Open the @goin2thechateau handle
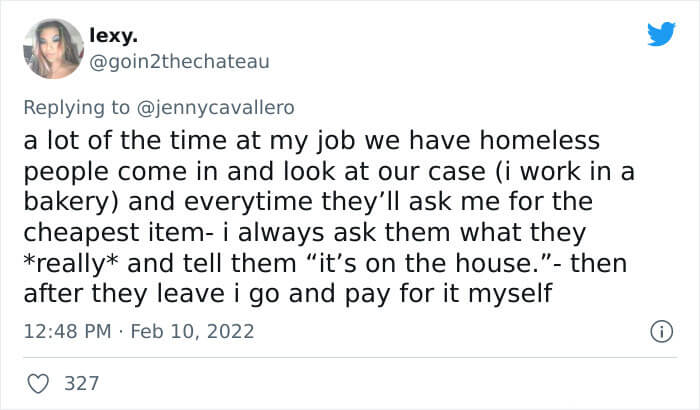Viewport: 700px width, 410px height. [179, 62]
